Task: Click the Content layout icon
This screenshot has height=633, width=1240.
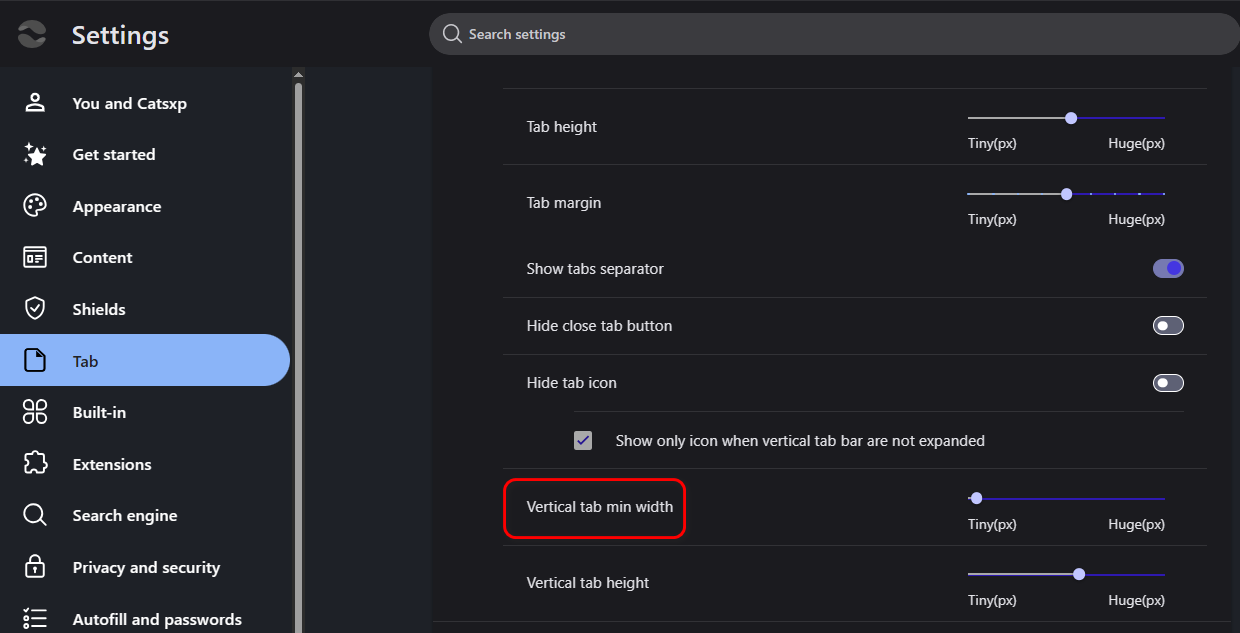Action: [35, 257]
